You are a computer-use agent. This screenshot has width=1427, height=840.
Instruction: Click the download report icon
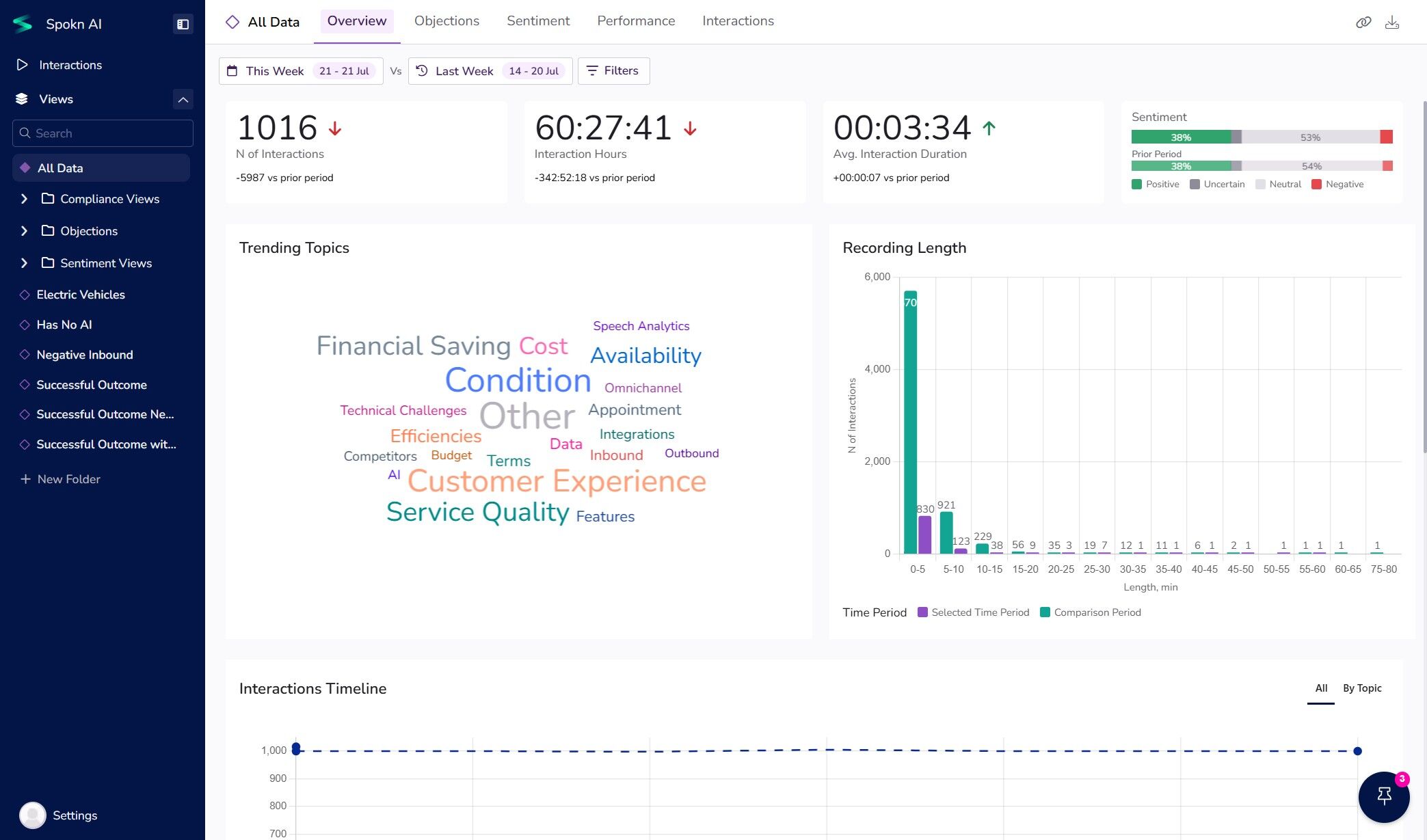(x=1391, y=23)
